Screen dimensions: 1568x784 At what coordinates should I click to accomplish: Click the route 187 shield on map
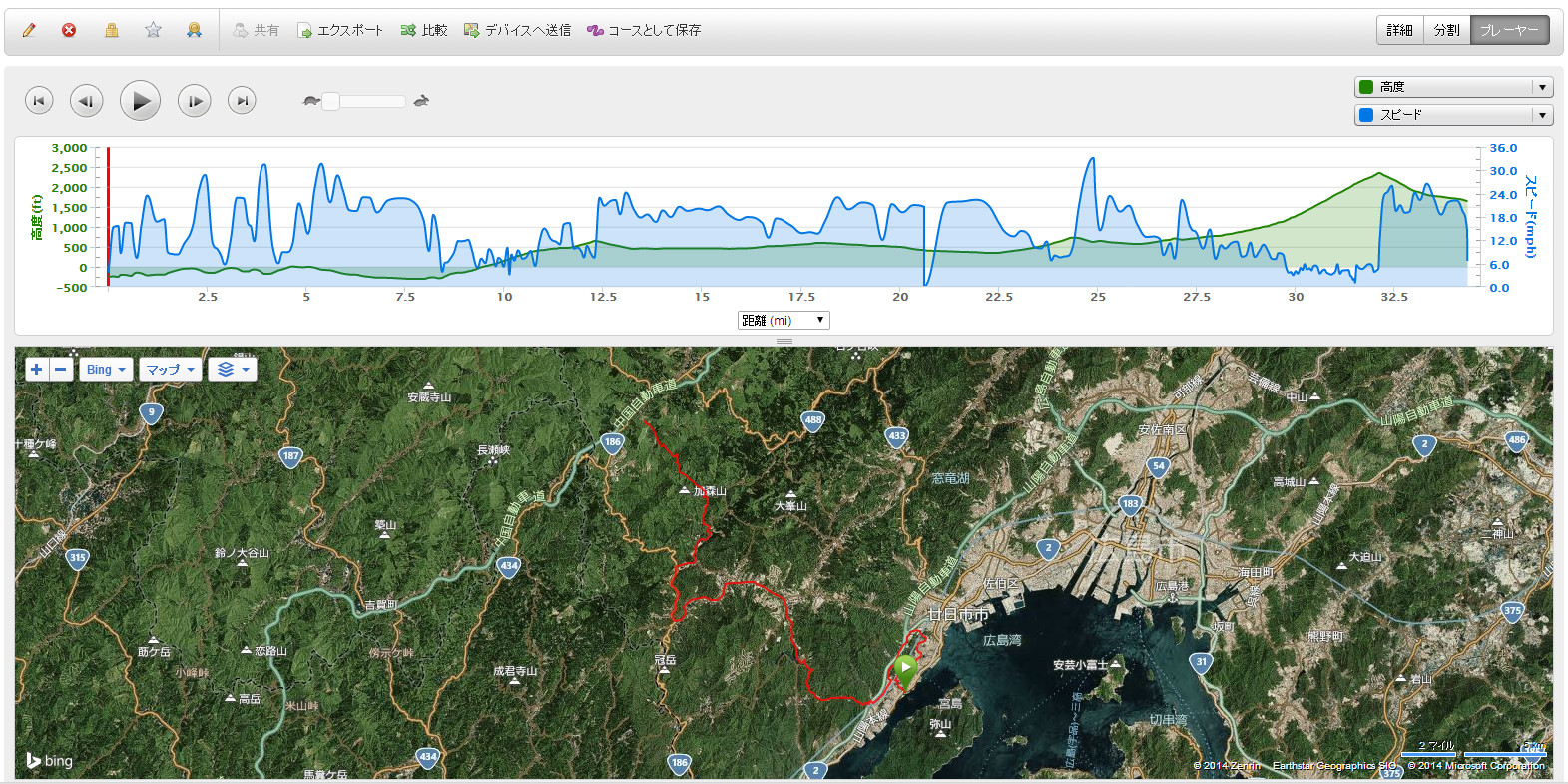tap(290, 457)
